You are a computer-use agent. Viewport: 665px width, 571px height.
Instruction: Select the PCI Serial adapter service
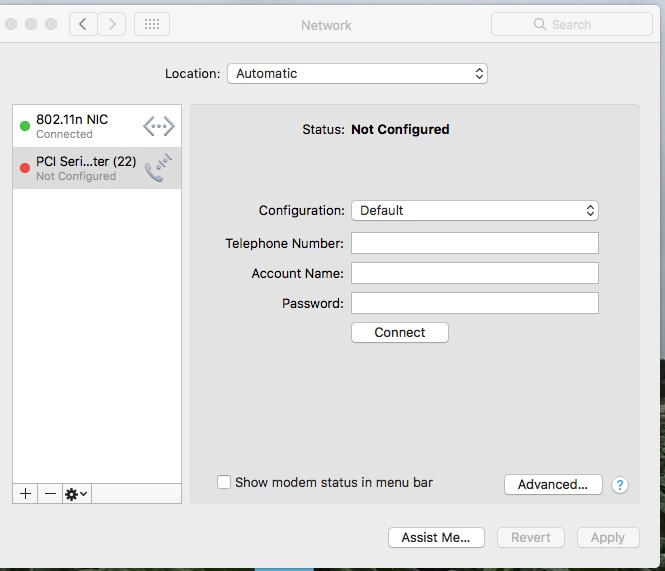coord(80,168)
